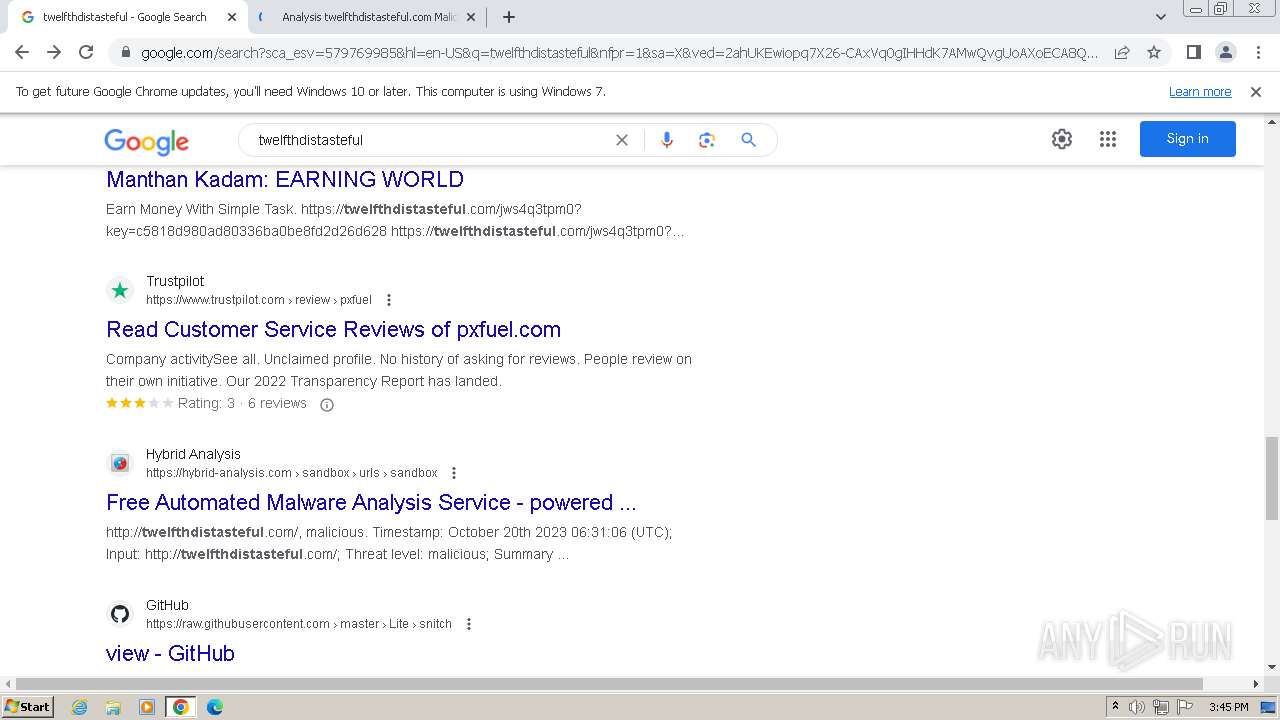1280x720 pixels.
Task: Click the vertical scrollbar thumb
Action: click(1271, 478)
